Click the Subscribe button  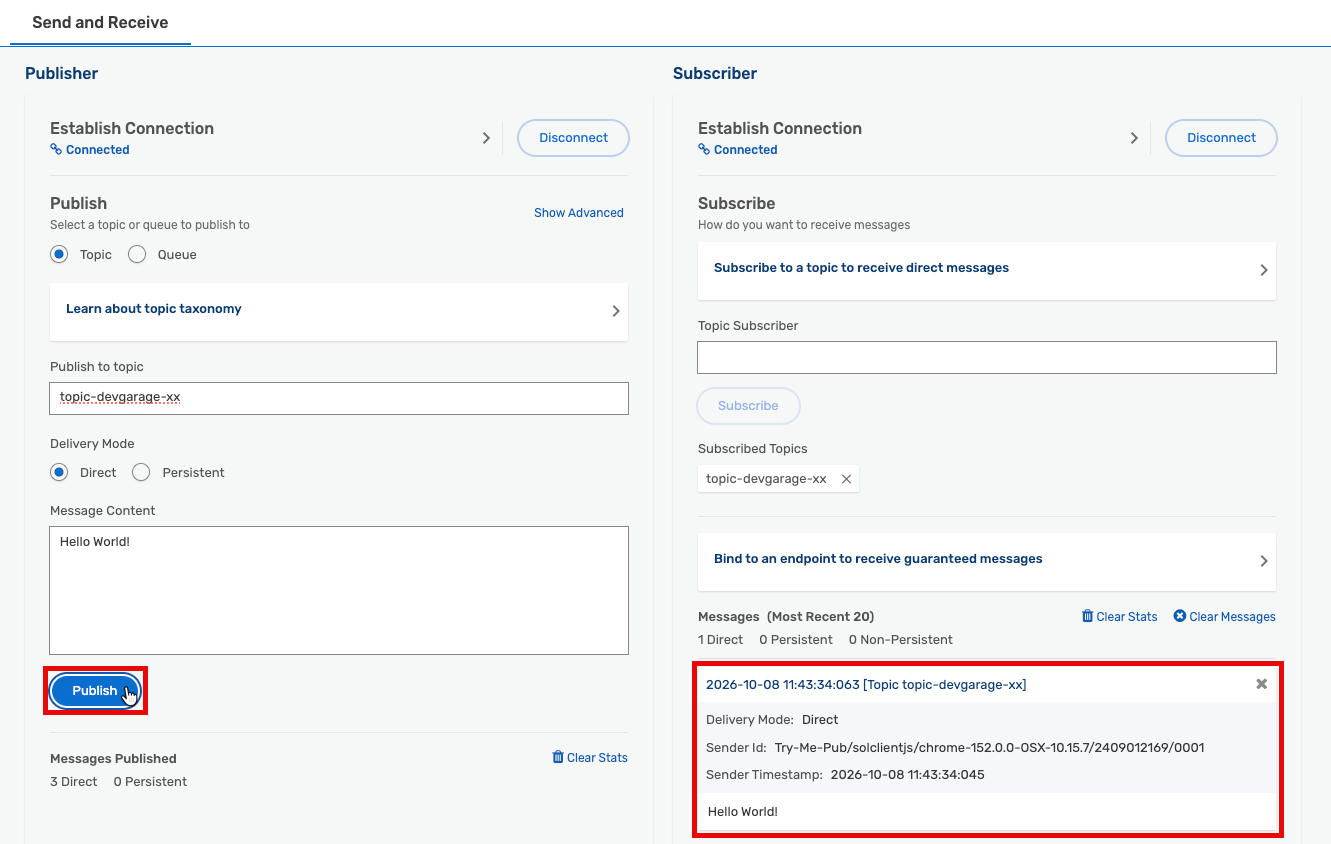pyautogui.click(x=748, y=406)
